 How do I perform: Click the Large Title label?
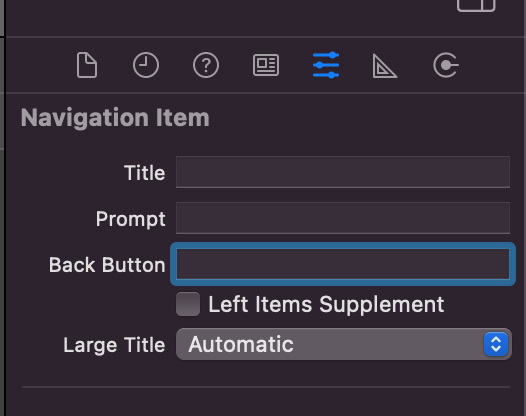(114, 345)
